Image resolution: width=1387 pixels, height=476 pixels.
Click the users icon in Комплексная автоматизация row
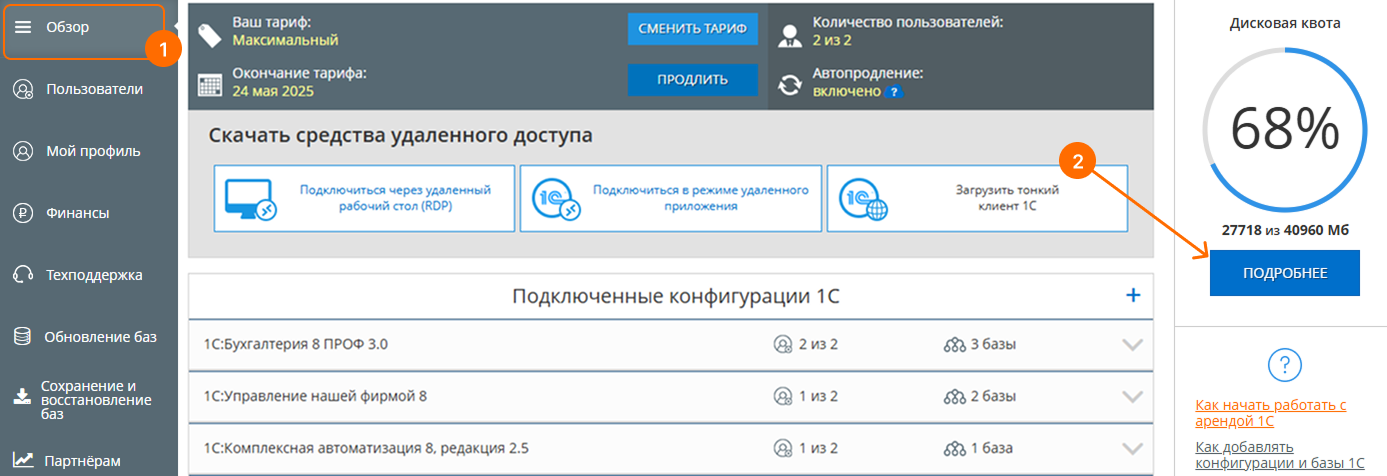[783, 448]
